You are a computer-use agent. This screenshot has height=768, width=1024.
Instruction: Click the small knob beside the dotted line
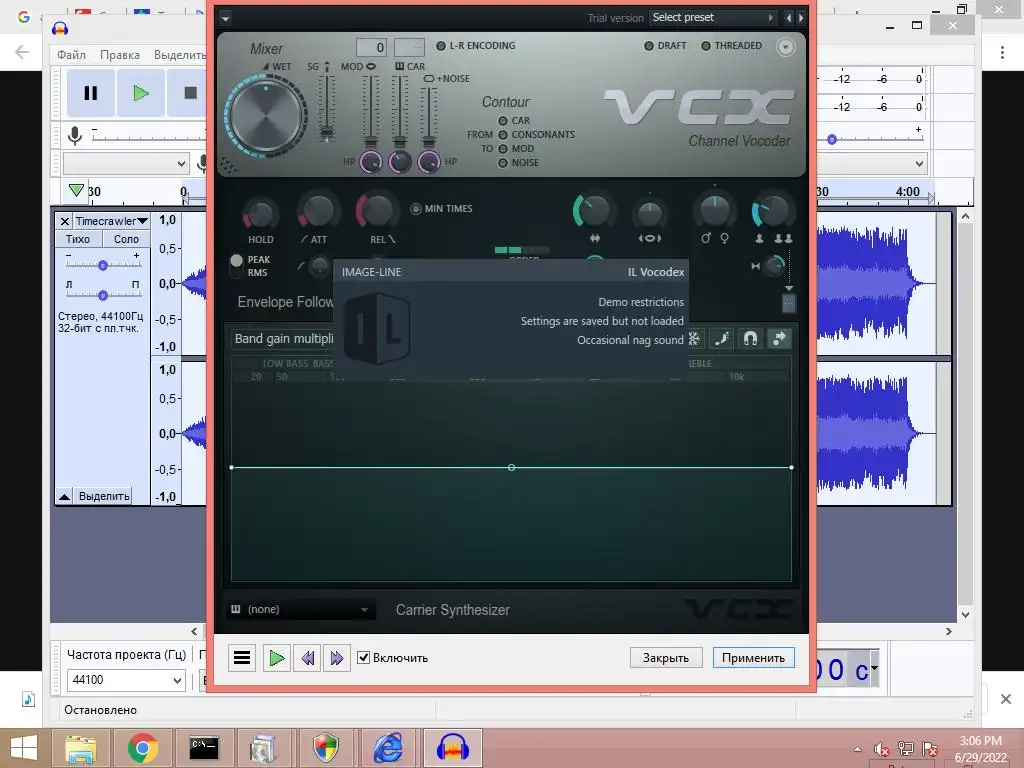(x=774, y=265)
